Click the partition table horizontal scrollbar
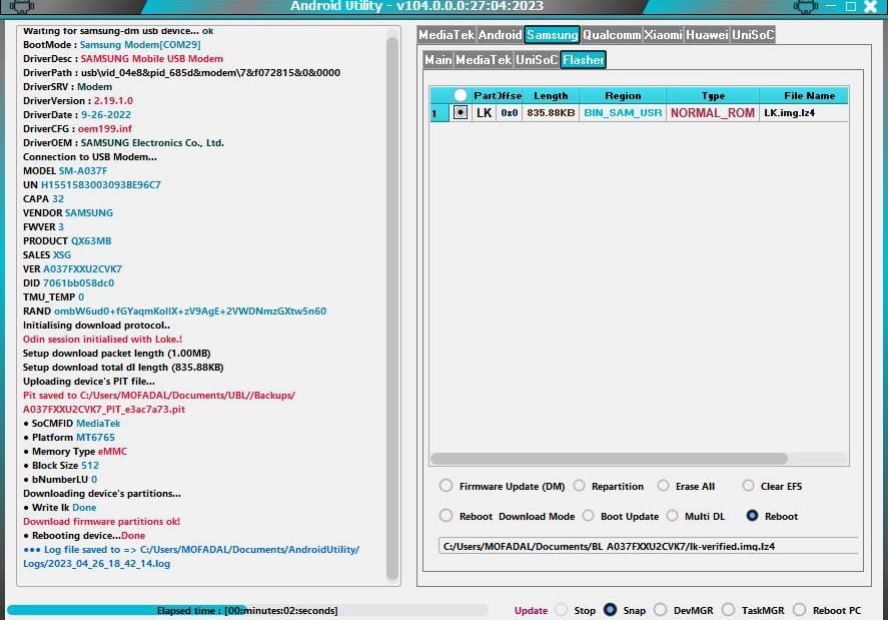 (x=609, y=458)
